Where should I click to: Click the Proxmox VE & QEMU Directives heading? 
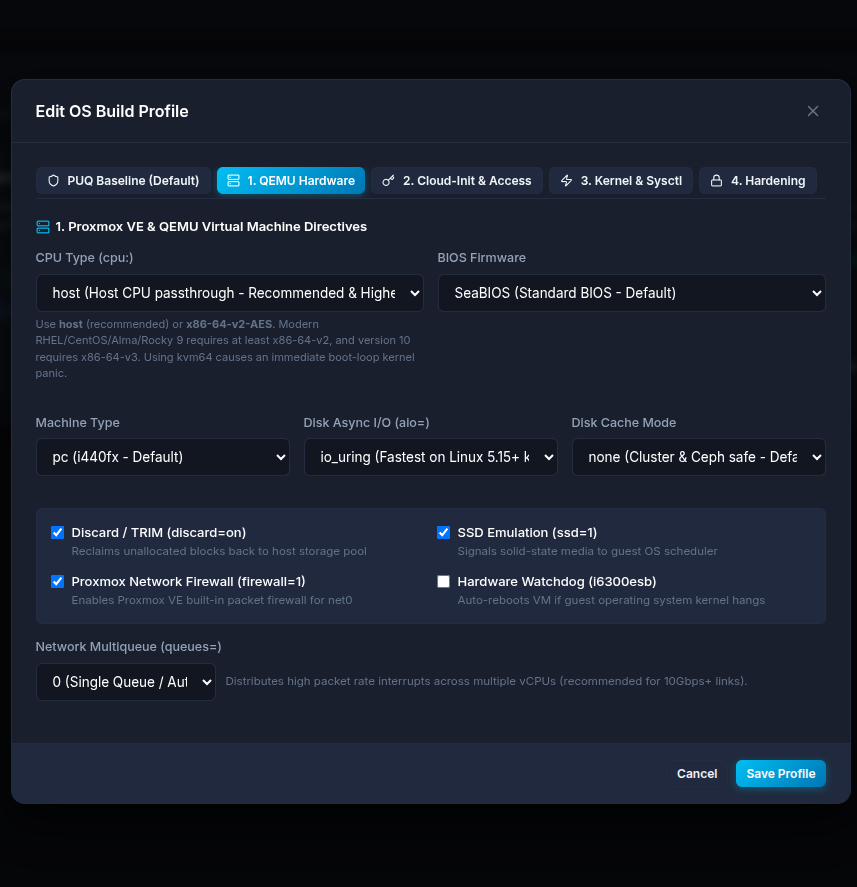click(x=211, y=227)
